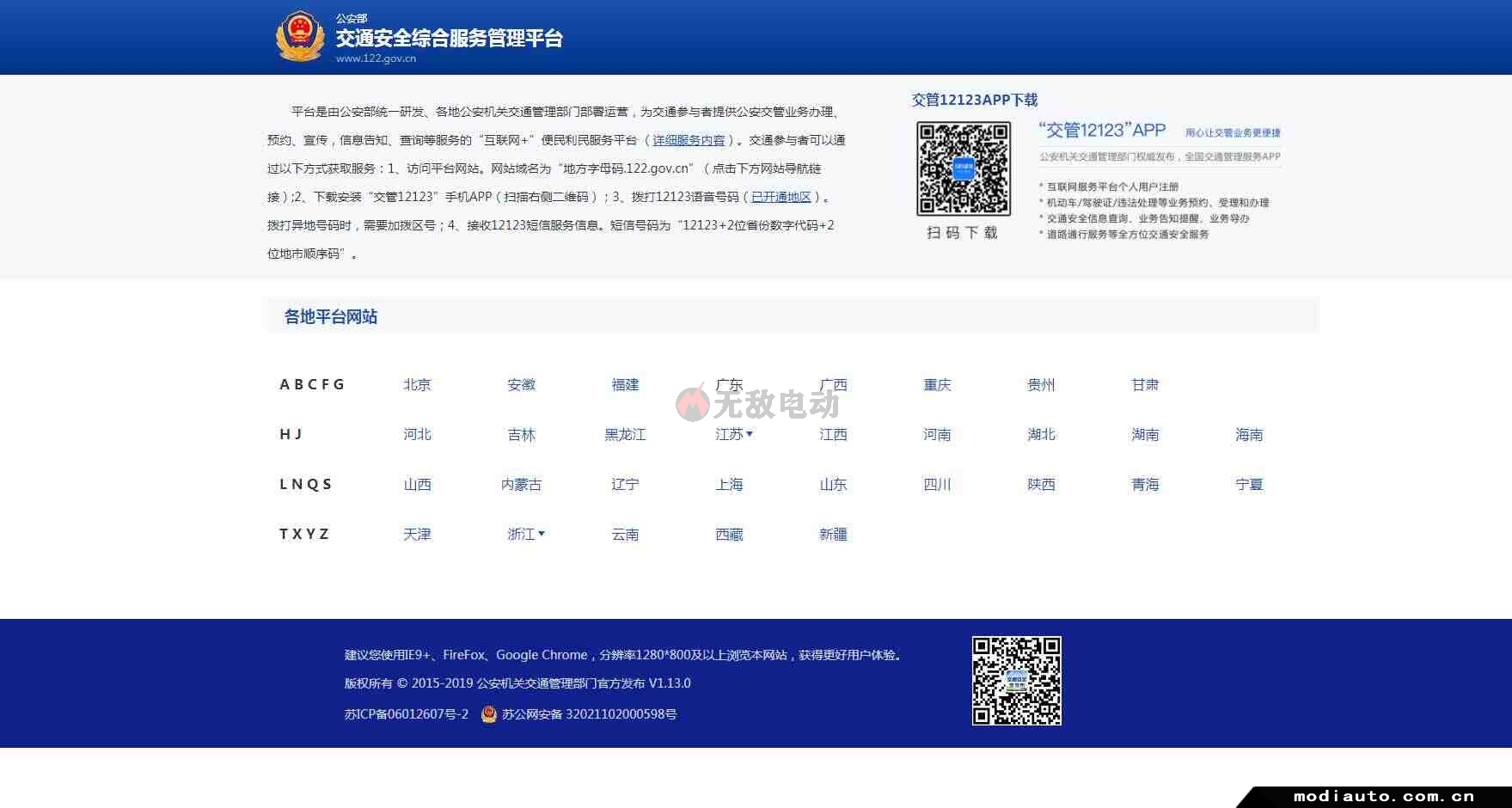Click the 交管12123 APP download QR code
This screenshot has height=808, width=1512.
[963, 168]
